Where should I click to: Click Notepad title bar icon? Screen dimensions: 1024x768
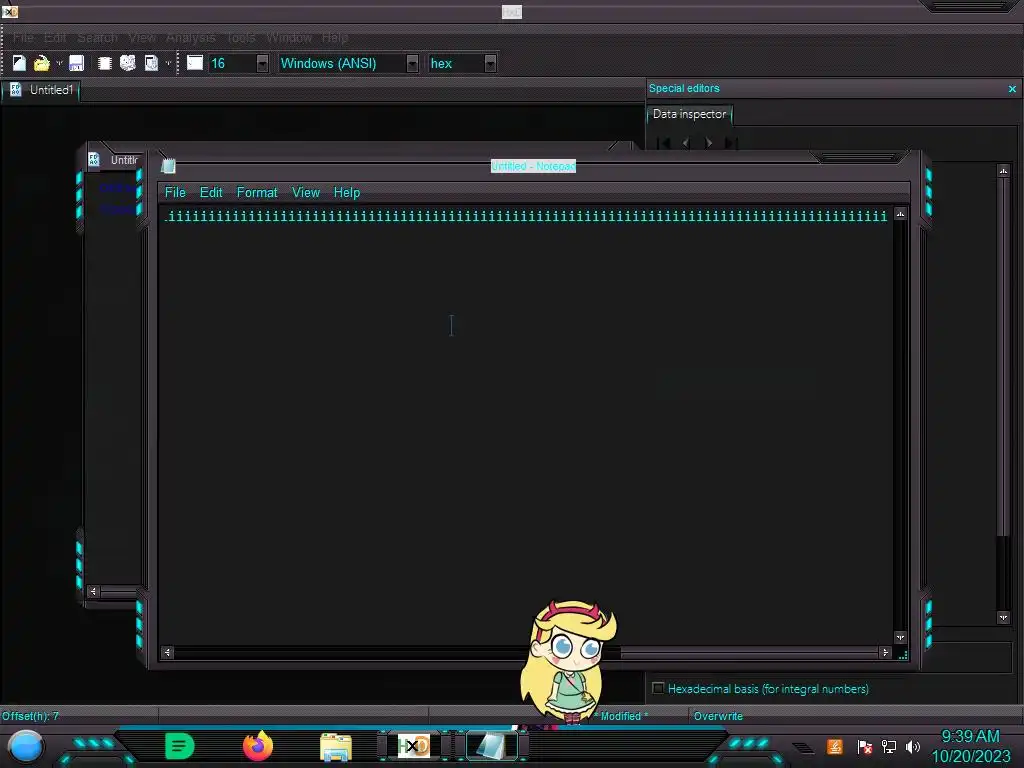click(168, 166)
